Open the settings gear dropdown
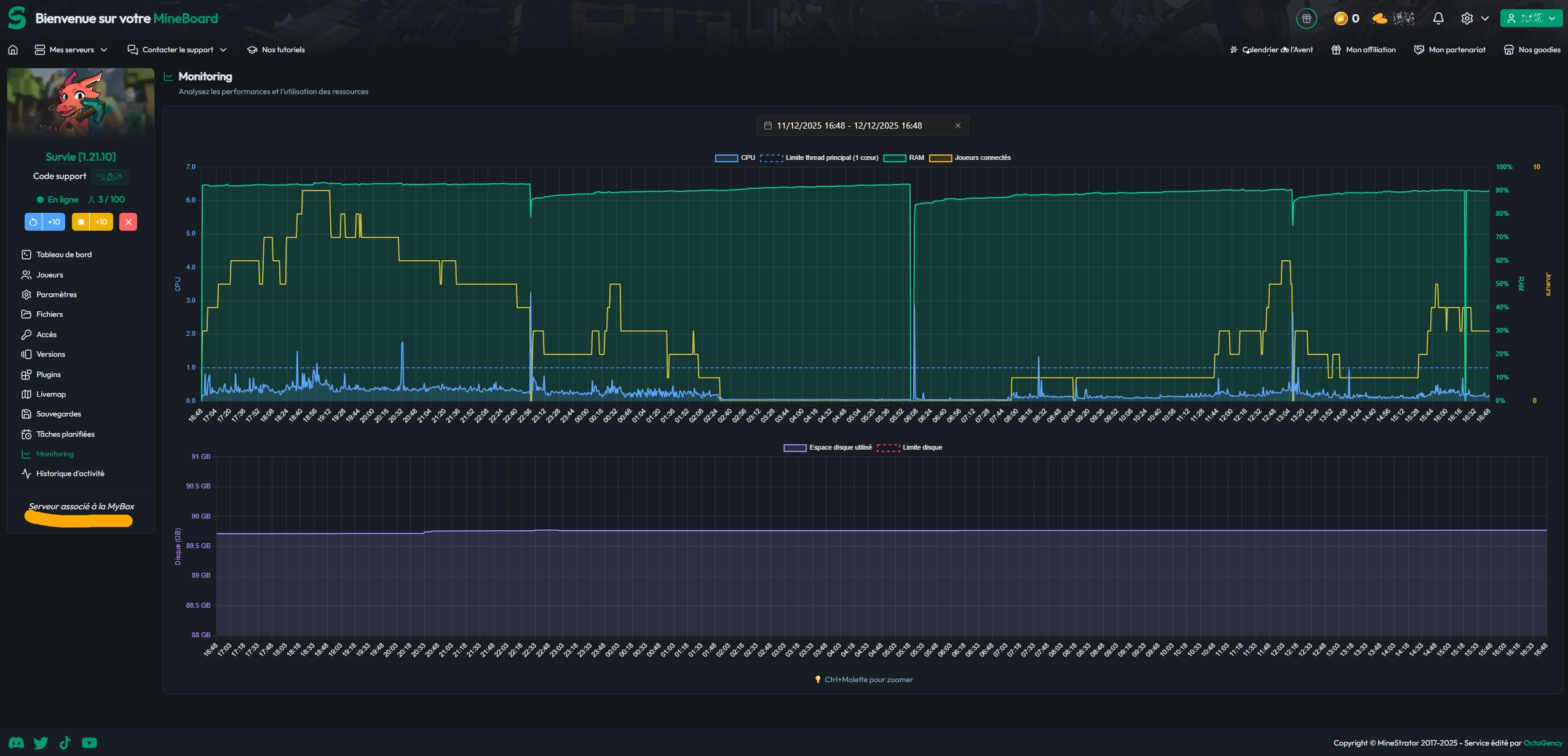This screenshot has width=1568, height=756. click(x=1474, y=18)
